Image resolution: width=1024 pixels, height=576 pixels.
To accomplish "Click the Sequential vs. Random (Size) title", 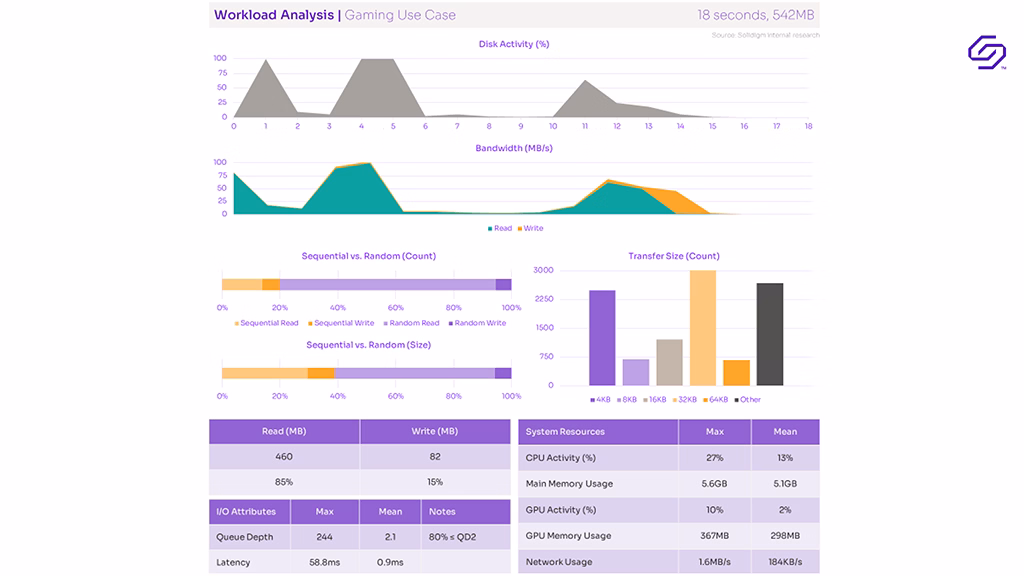I will (368, 345).
